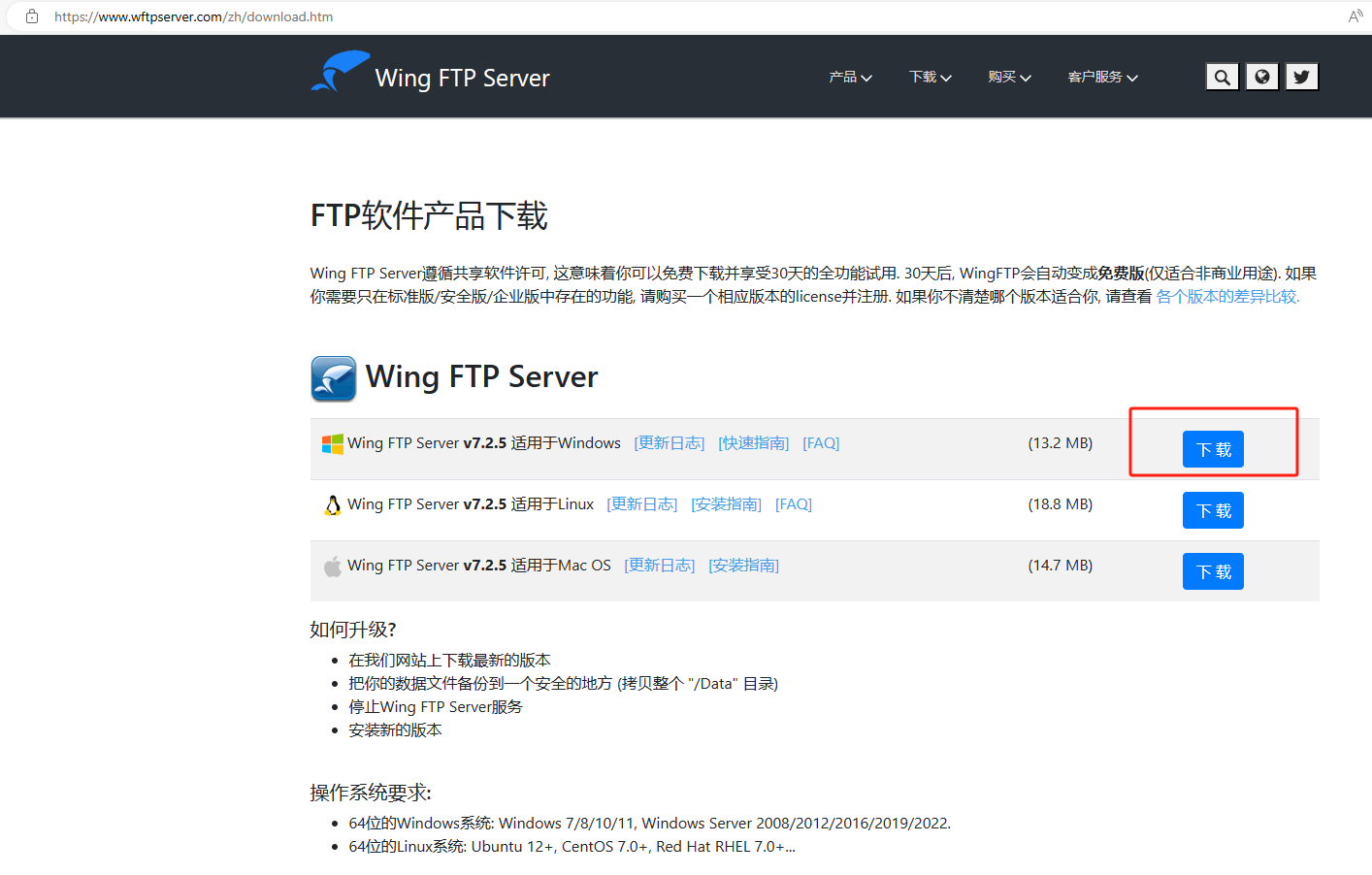Expand the 下载 dropdown menu in navigation
1372x875 pixels.
[931, 77]
